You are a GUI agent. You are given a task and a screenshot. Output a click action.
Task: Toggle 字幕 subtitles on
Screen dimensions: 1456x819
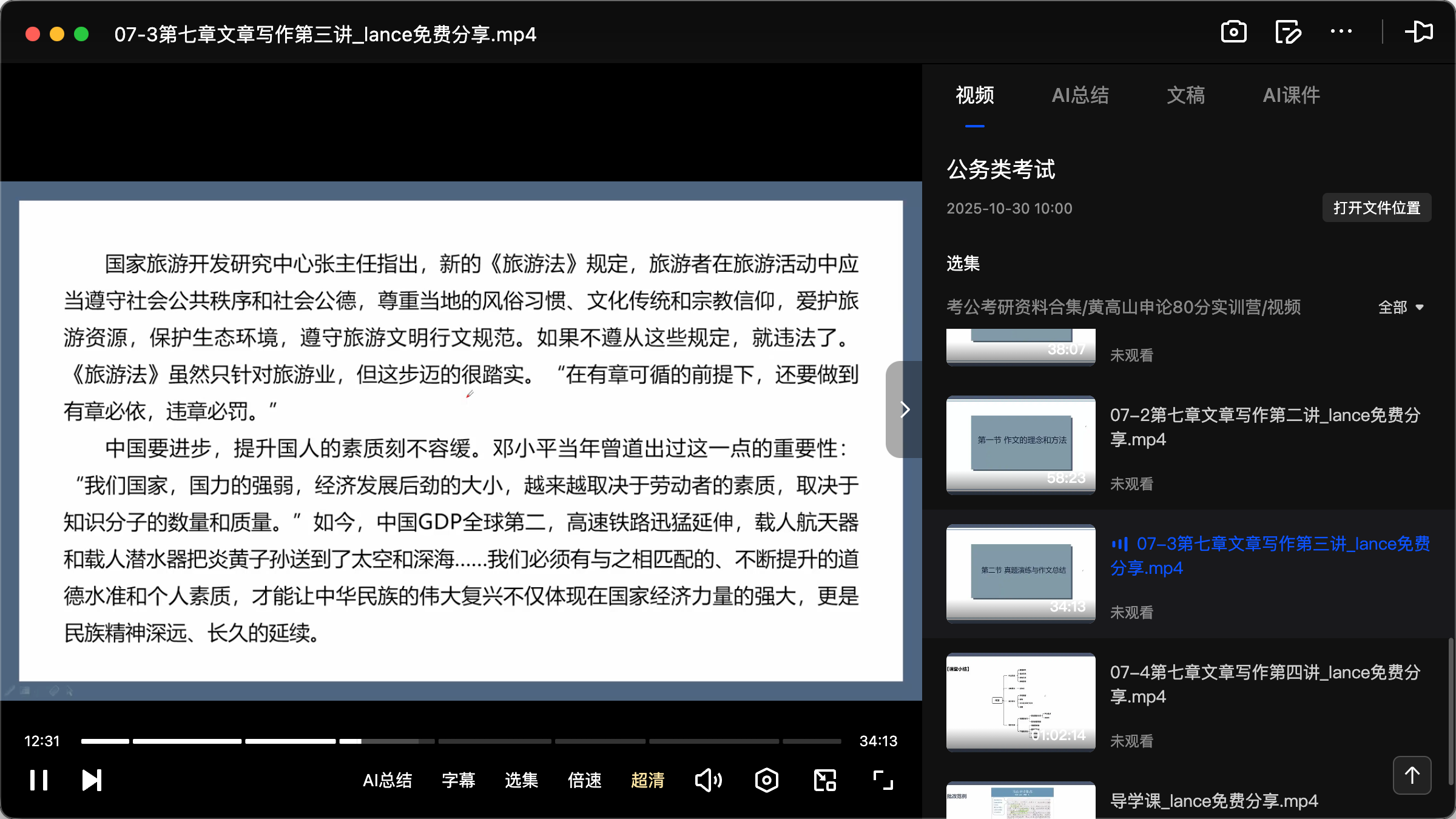pyautogui.click(x=459, y=780)
